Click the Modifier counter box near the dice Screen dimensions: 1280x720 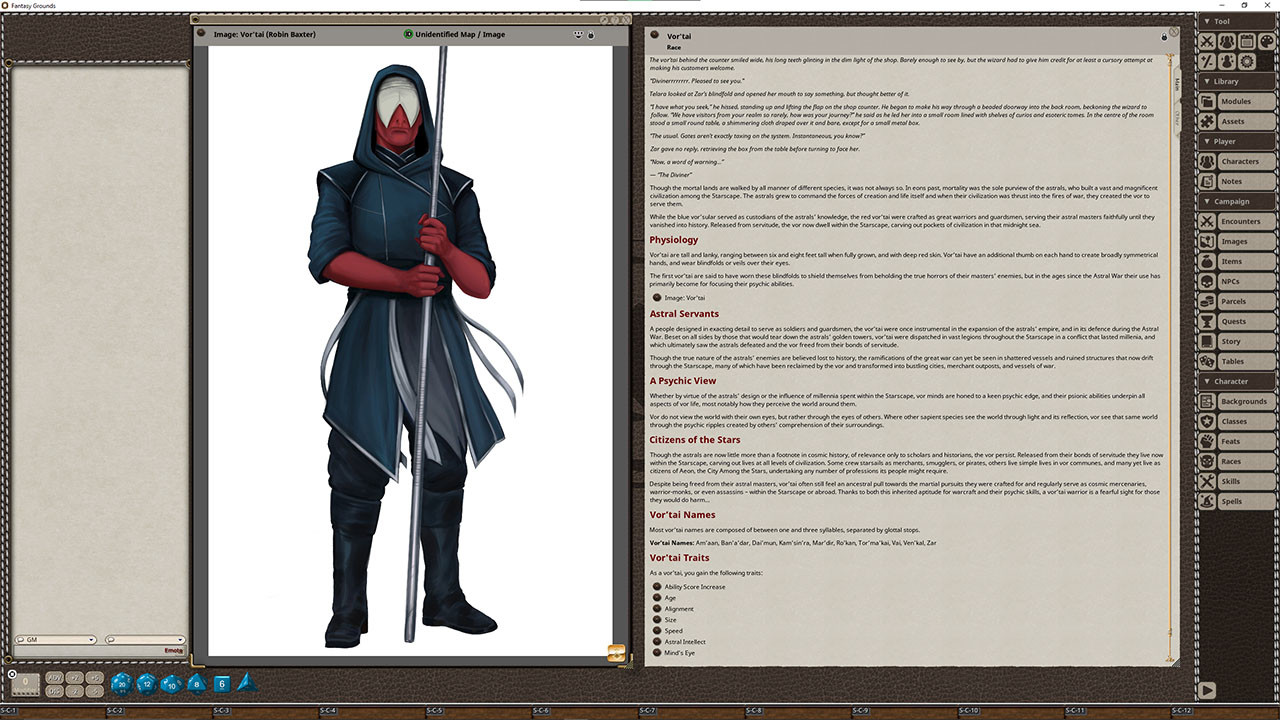click(25, 683)
